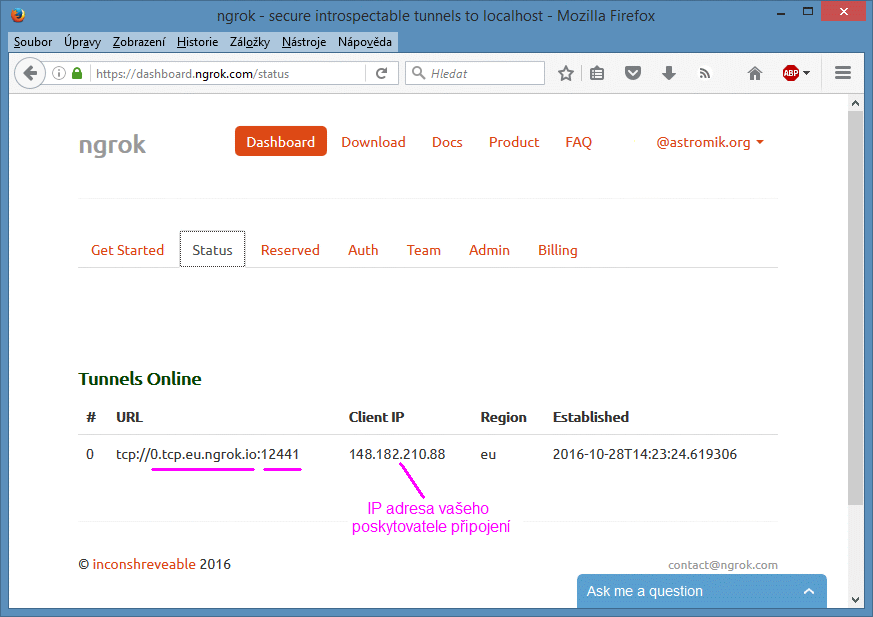
Task: Click the scrollbar up arrow
Action: (855, 103)
